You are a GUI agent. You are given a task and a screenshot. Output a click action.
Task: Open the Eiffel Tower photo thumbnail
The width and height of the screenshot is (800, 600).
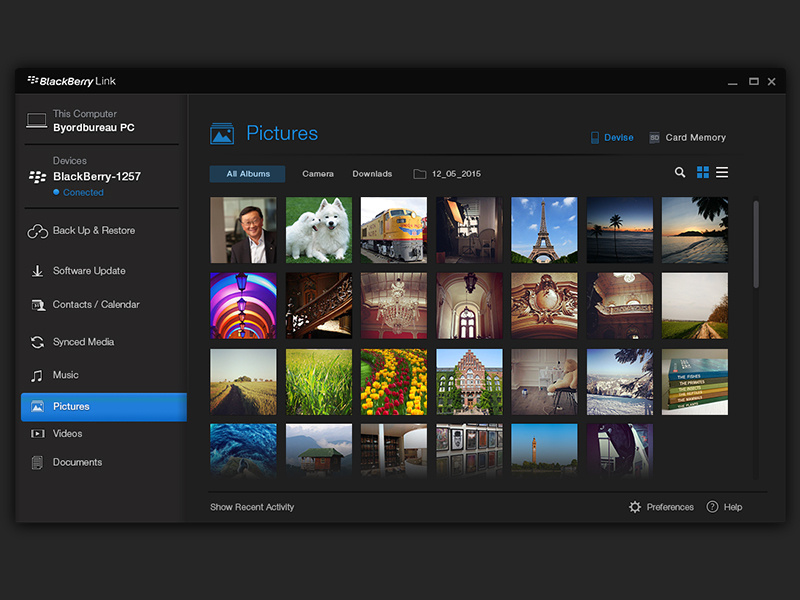point(544,230)
